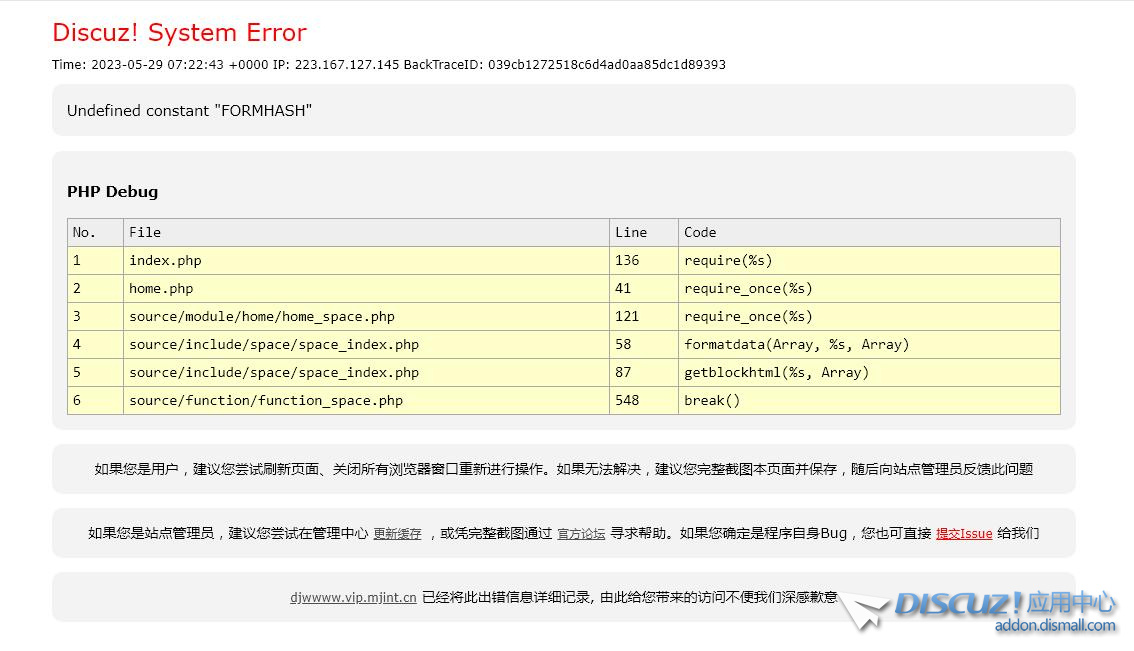Open the 官方论坛 link

(x=581, y=534)
